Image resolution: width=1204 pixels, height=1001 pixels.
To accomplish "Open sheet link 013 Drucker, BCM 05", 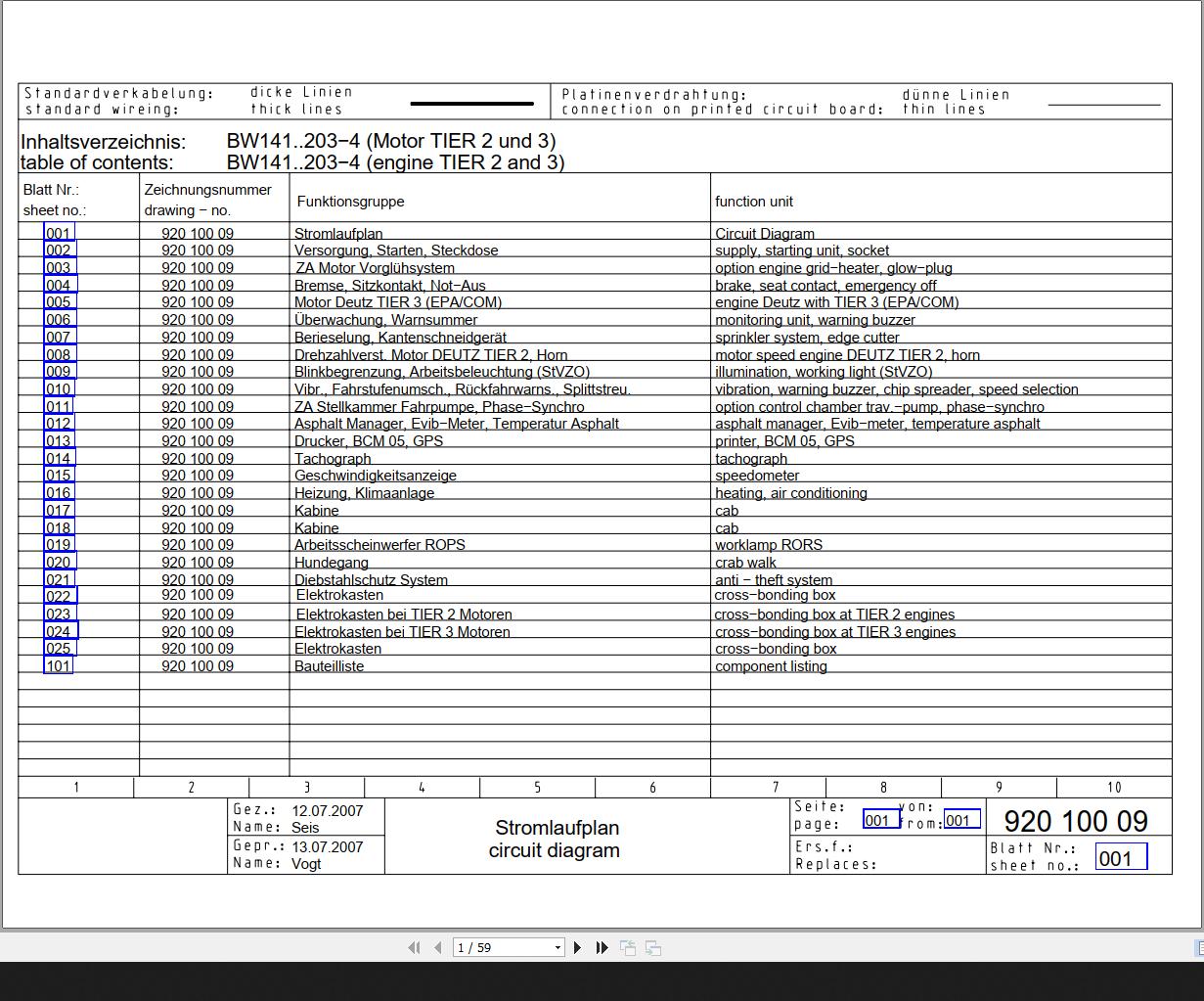I will pyautogui.click(x=59, y=440).
